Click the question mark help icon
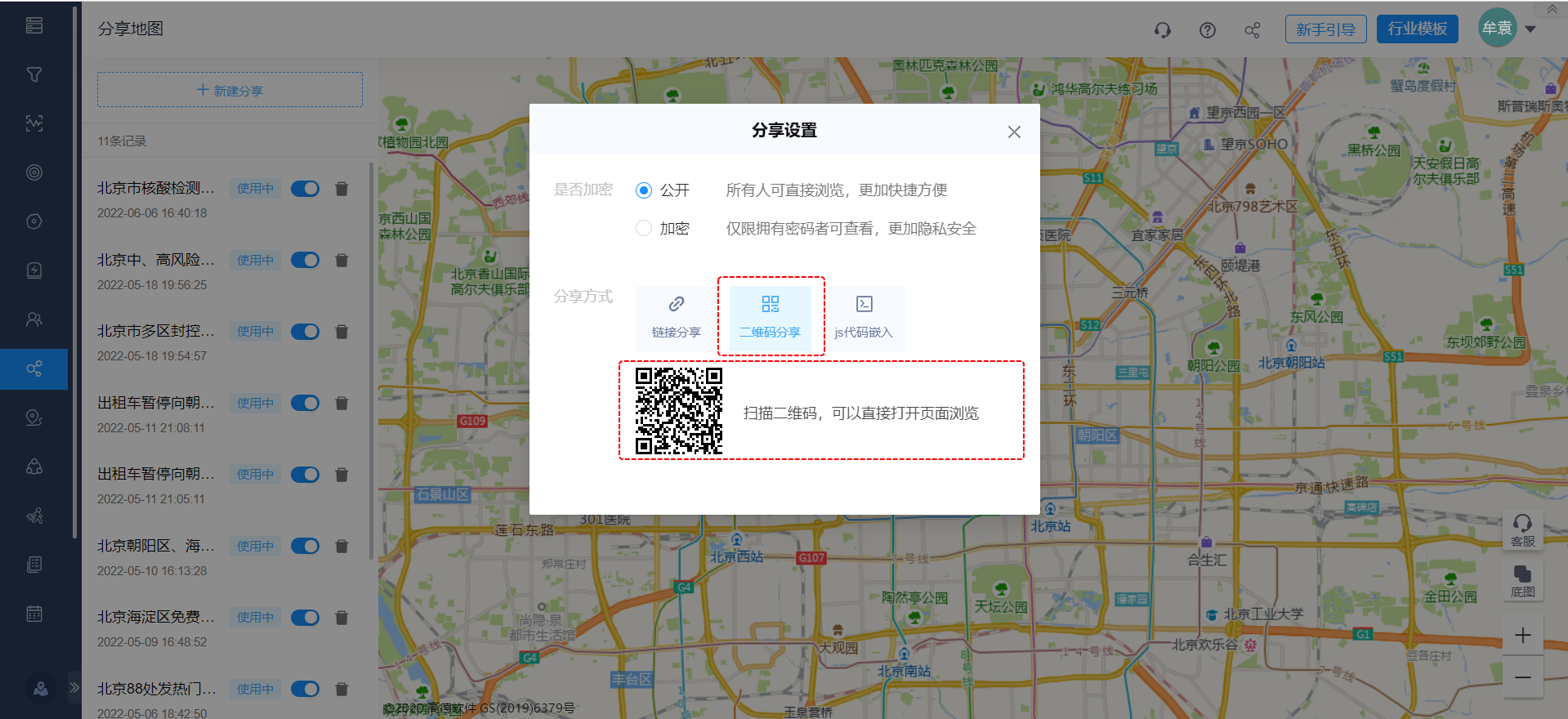The width and height of the screenshot is (1568, 719). click(1207, 30)
